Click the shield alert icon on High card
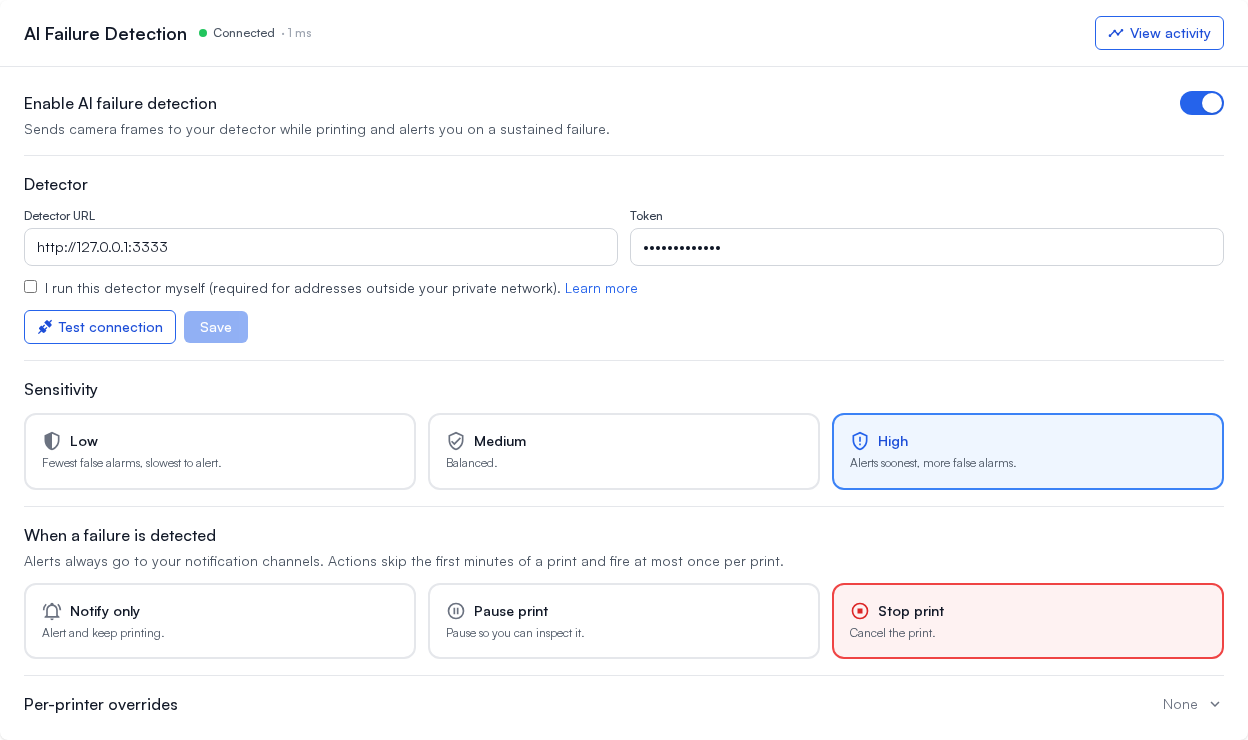The width and height of the screenshot is (1248, 740). 860,441
